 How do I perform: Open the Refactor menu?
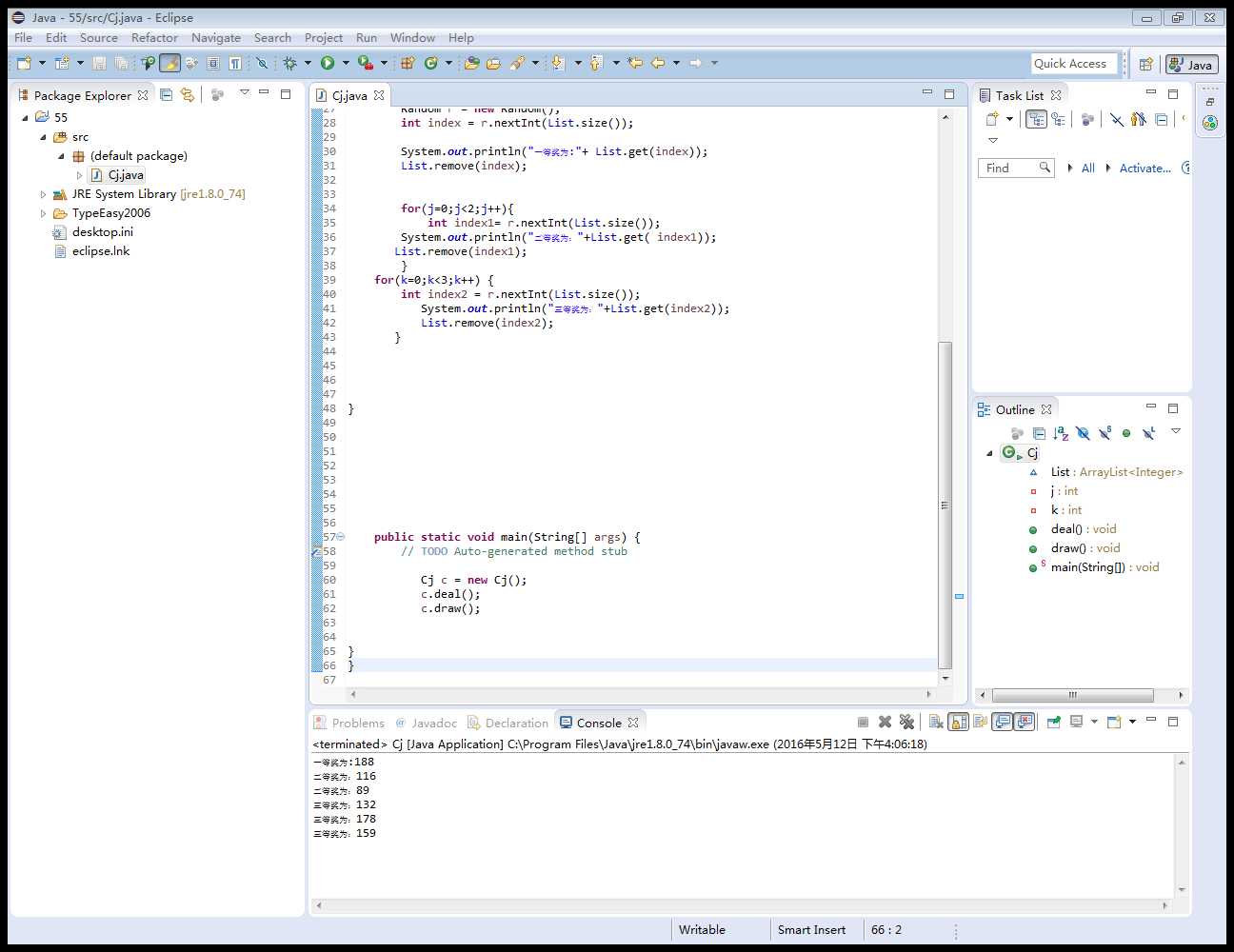coord(154,37)
